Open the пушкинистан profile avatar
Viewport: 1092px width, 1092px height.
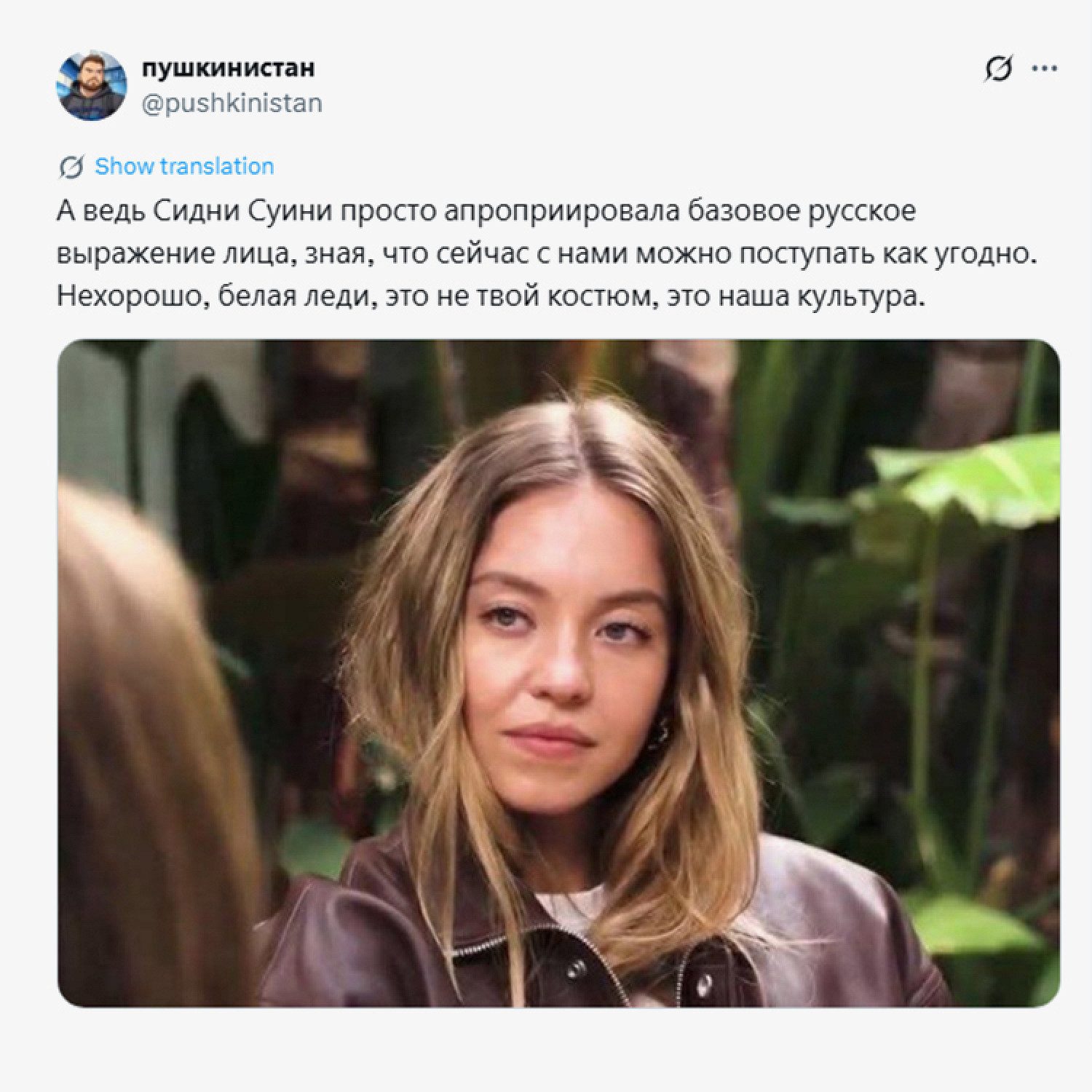(91, 86)
